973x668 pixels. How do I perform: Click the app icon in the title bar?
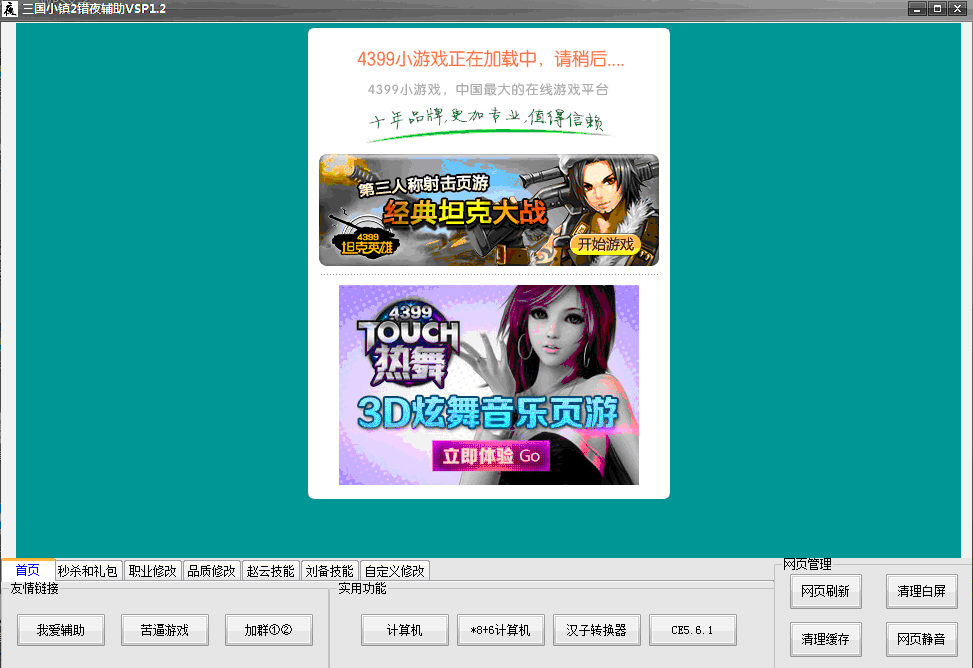click(9, 9)
